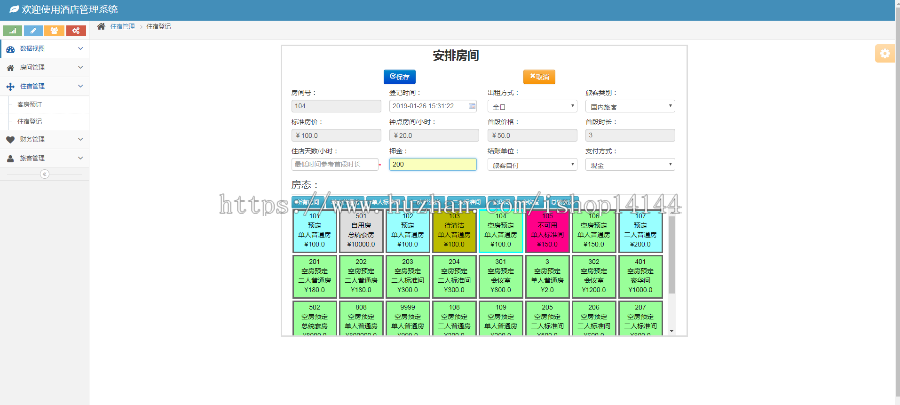This screenshot has height=405, width=900.
Task: Select room 101 card
Action: pyautogui.click(x=315, y=231)
